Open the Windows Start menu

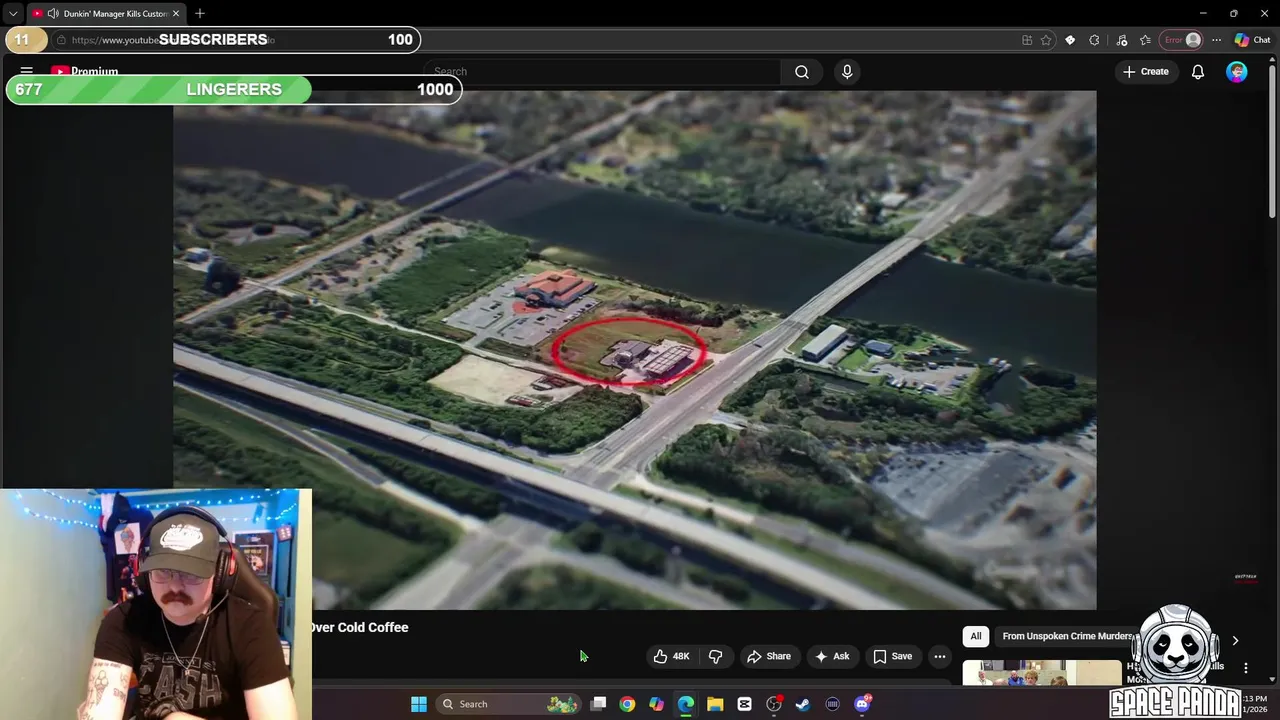tap(419, 704)
